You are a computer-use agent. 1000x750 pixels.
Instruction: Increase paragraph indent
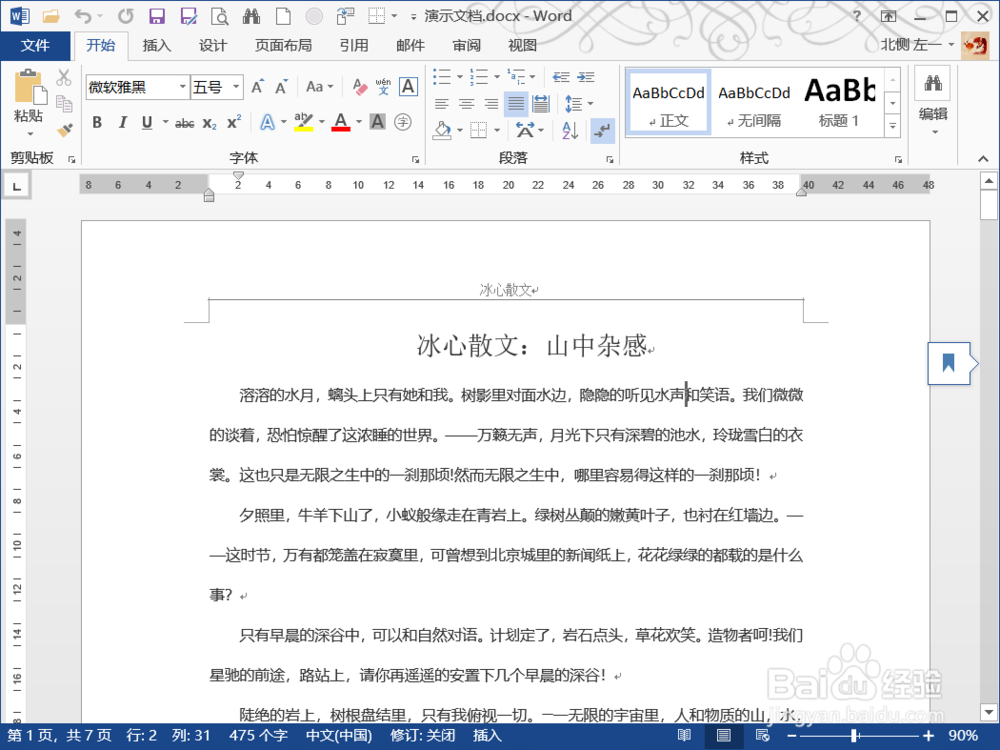(x=585, y=77)
